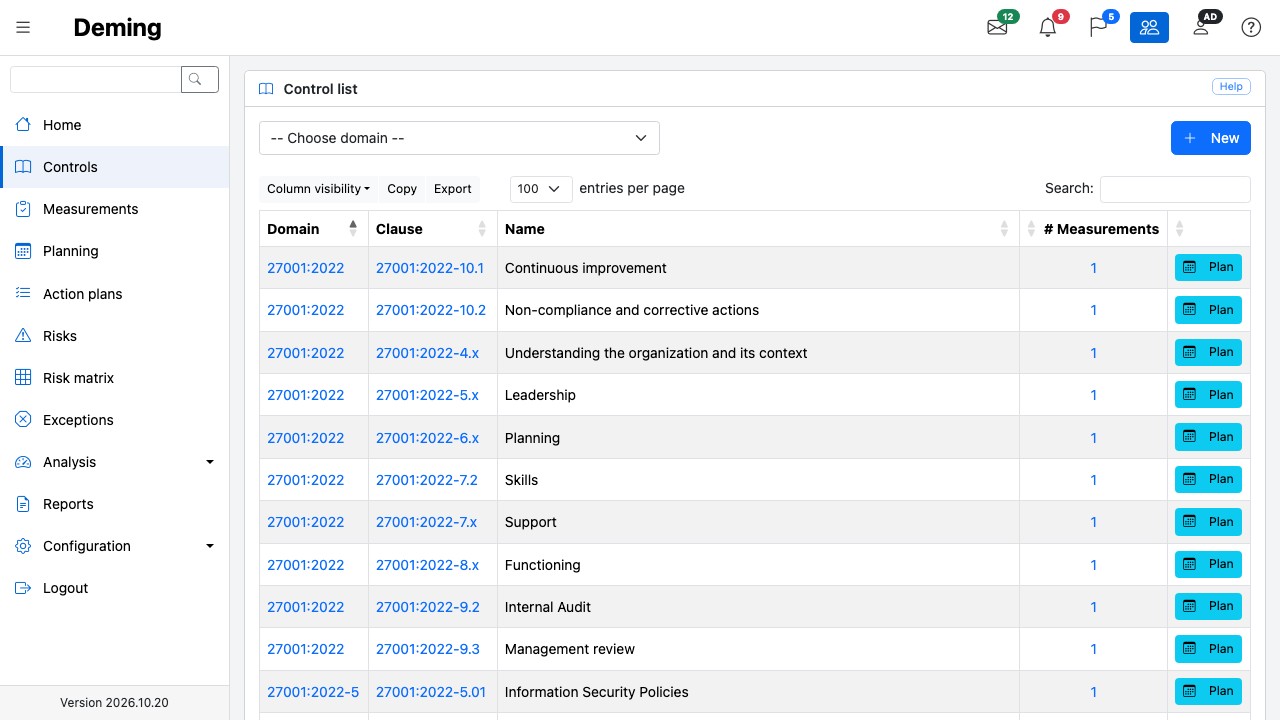
Task: Click the Help badge button
Action: [1231, 87]
